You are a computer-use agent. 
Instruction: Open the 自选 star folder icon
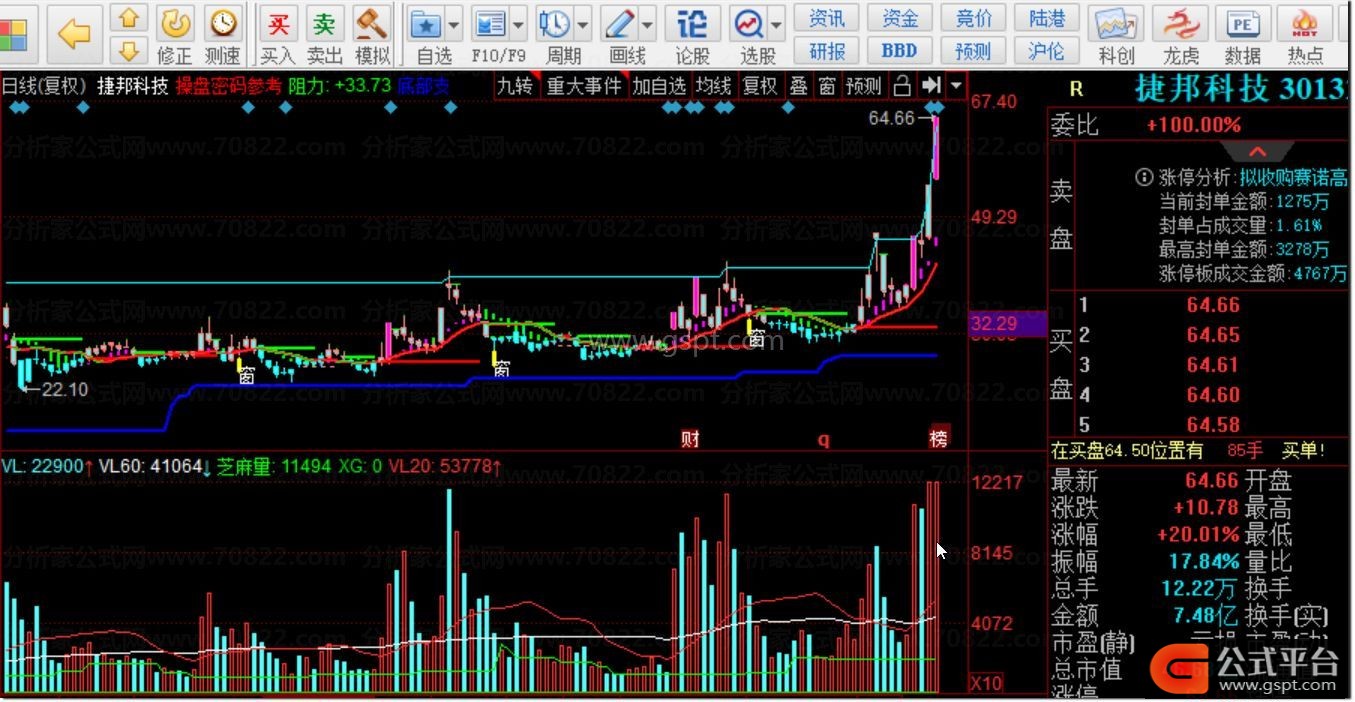[x=428, y=34]
